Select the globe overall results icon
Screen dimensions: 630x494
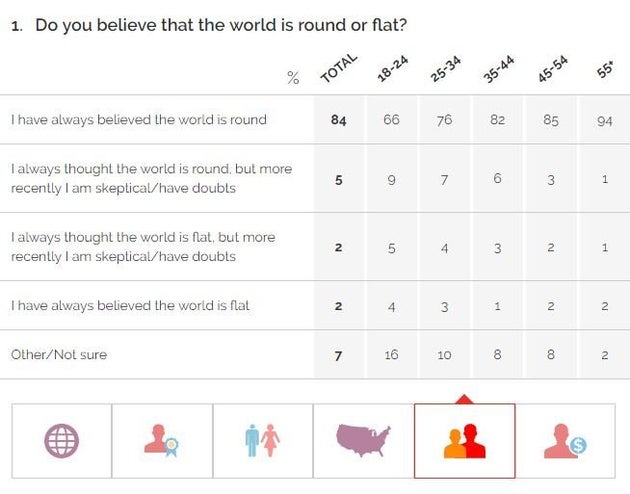point(61,440)
